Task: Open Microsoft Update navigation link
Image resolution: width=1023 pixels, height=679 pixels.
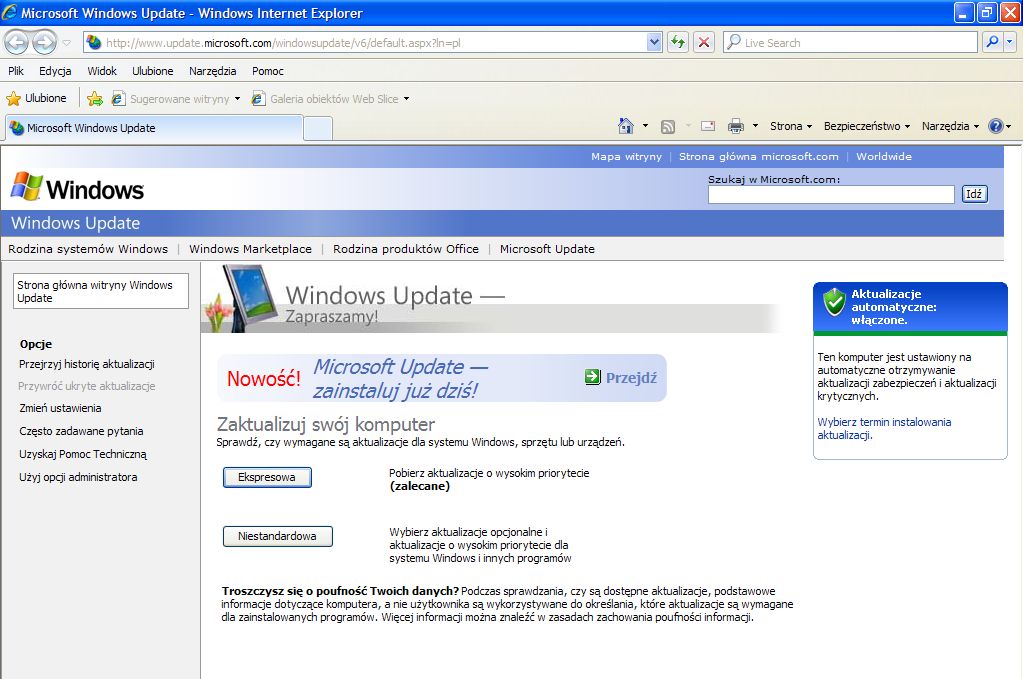Action: click(547, 249)
